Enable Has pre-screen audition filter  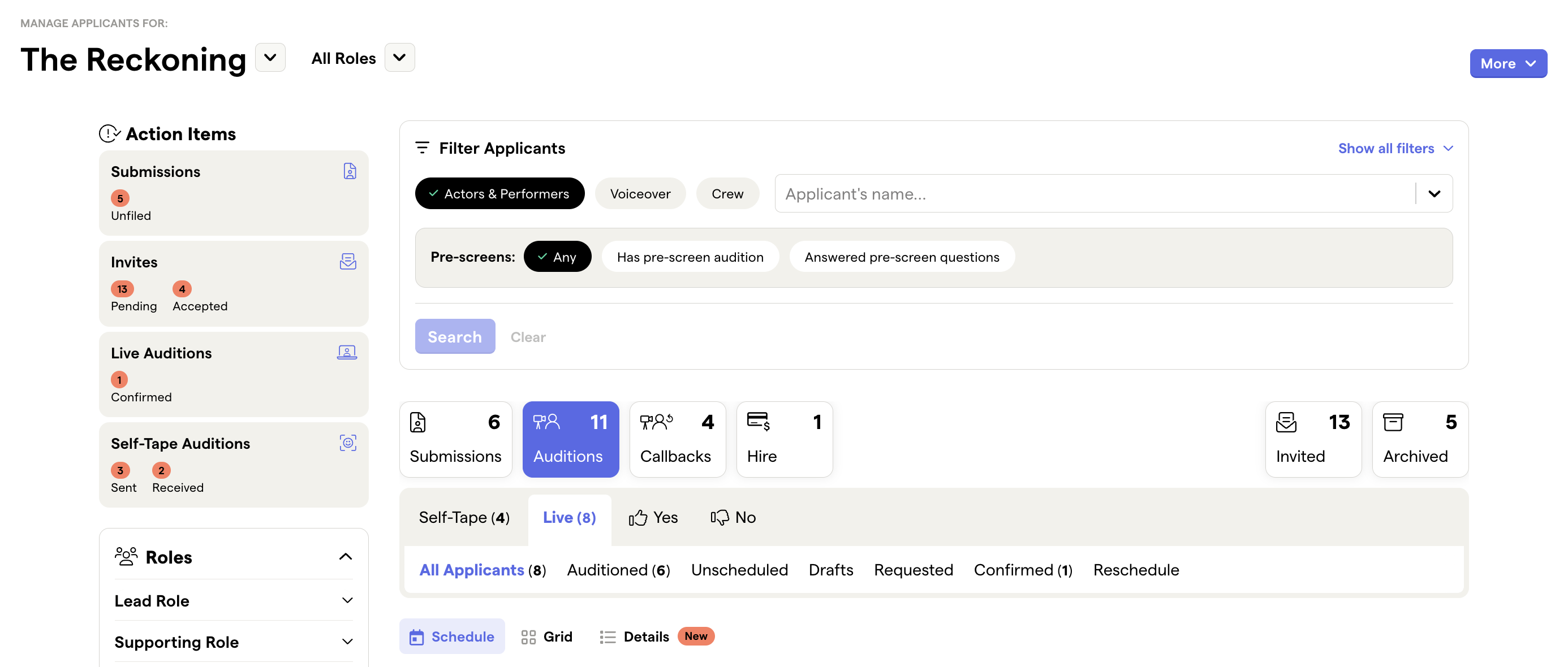[690, 257]
